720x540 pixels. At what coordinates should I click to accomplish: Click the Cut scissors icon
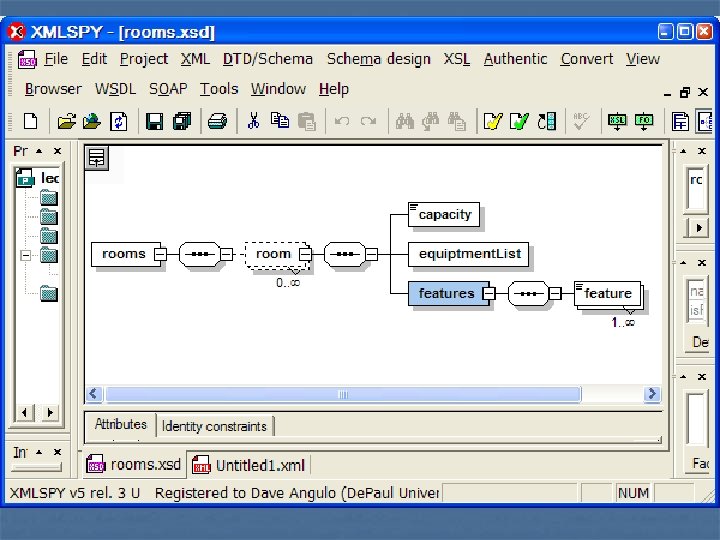coord(253,121)
